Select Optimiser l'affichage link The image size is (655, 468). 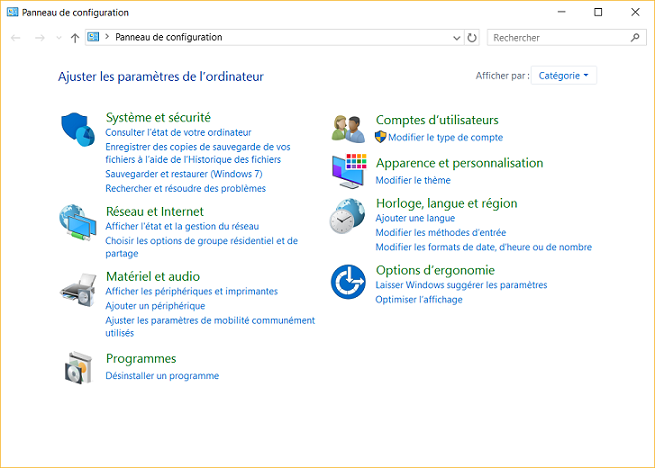419,300
